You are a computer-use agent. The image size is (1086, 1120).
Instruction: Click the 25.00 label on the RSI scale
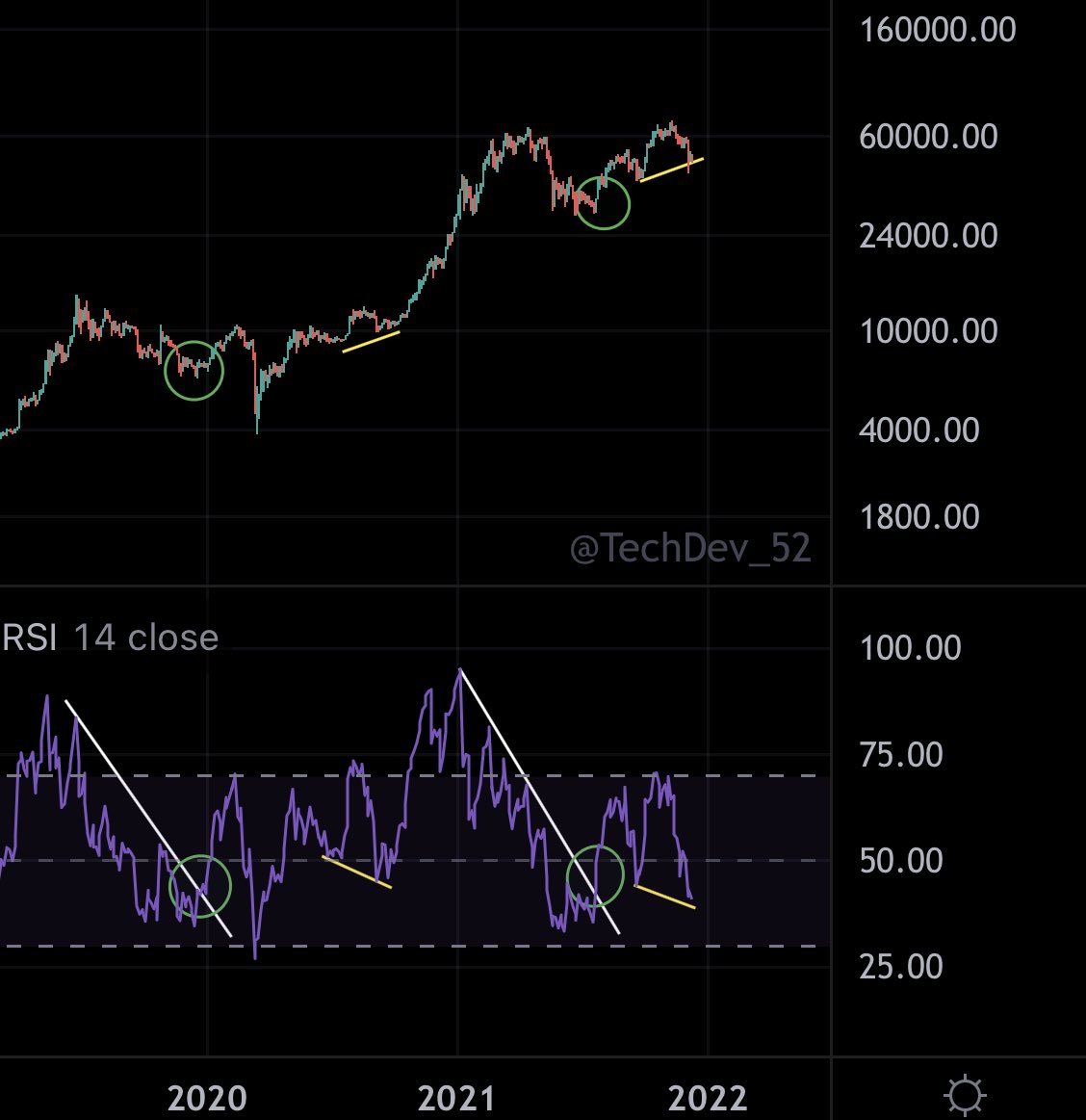pyautogui.click(x=900, y=964)
